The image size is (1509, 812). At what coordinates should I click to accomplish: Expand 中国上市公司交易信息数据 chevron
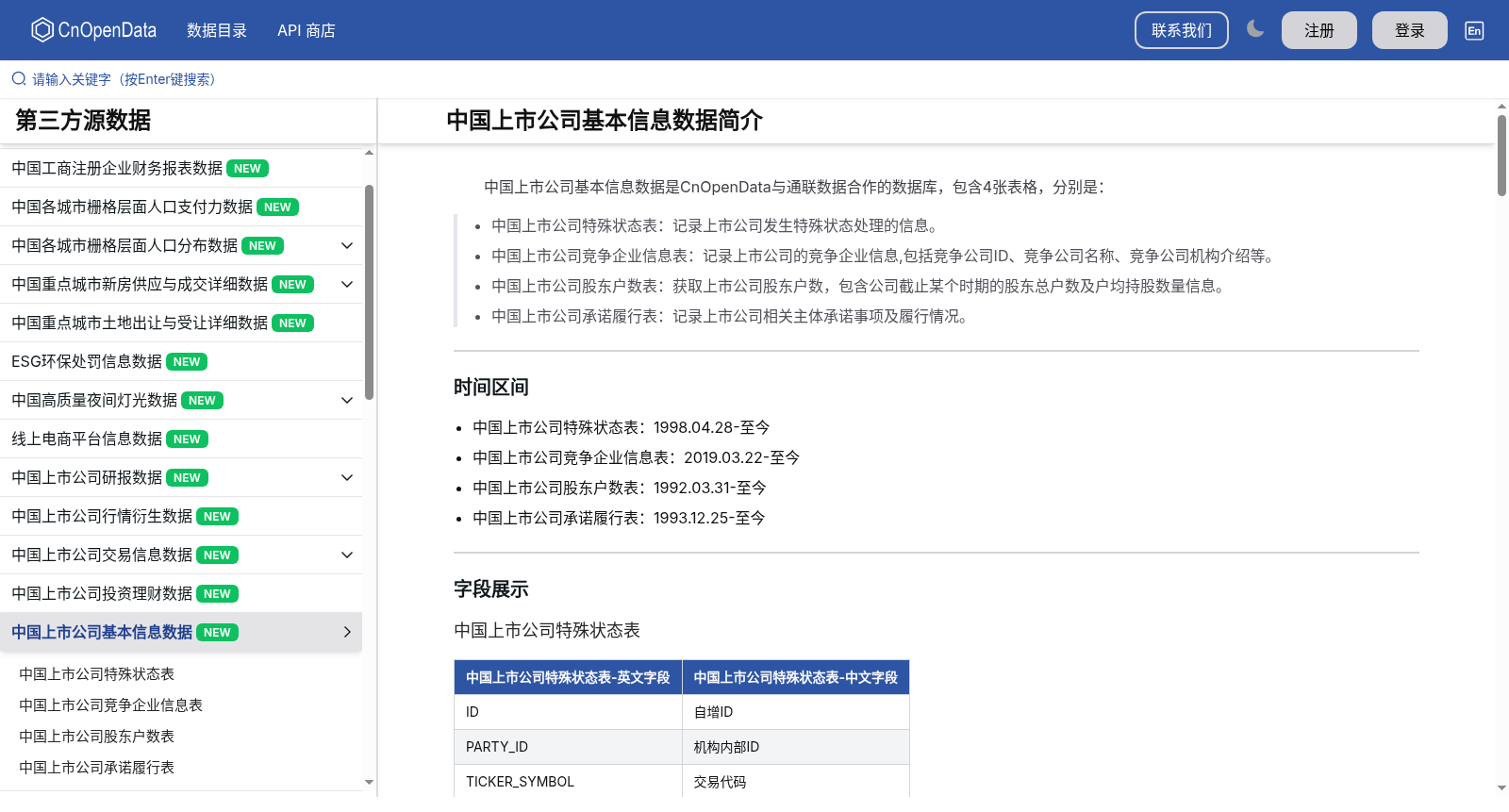point(347,555)
